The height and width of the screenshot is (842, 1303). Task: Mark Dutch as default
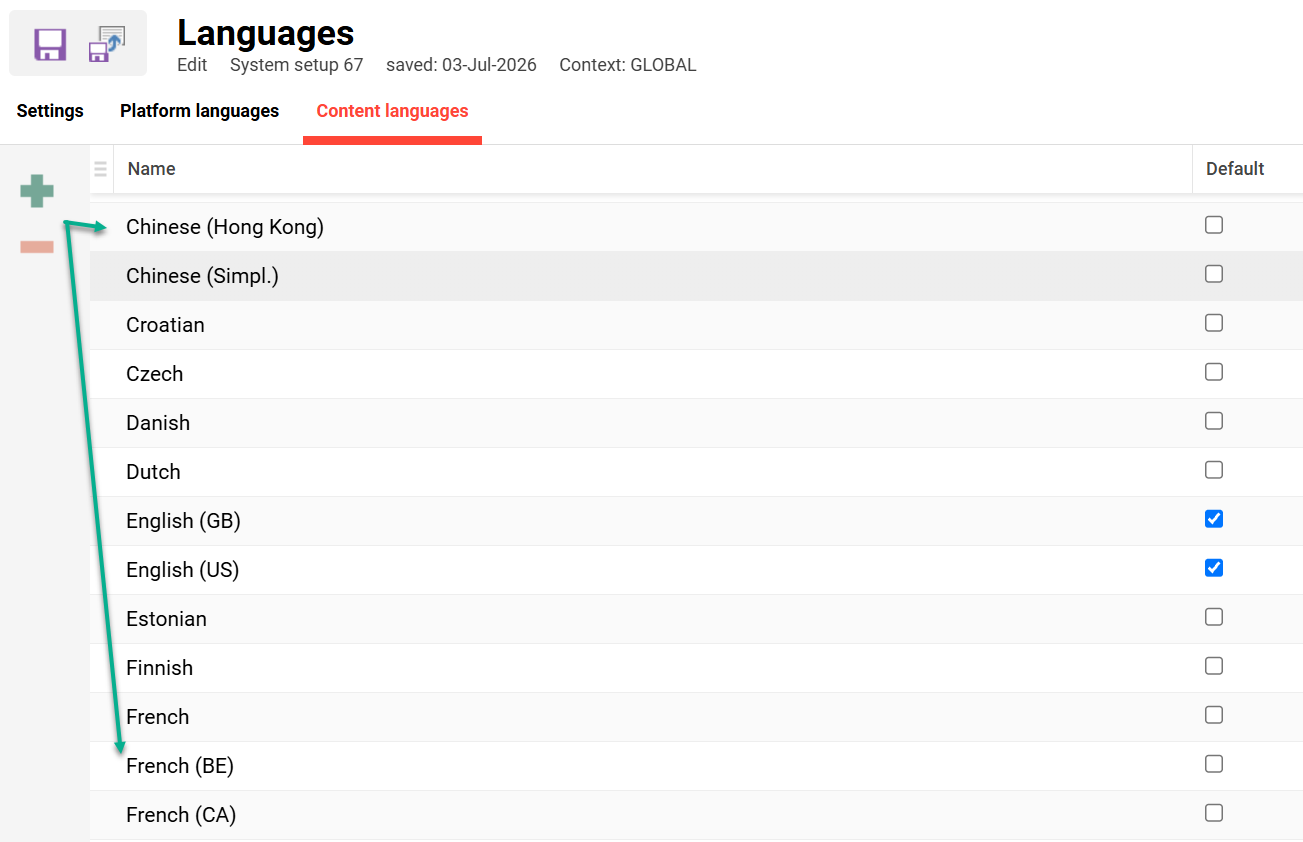1214,470
